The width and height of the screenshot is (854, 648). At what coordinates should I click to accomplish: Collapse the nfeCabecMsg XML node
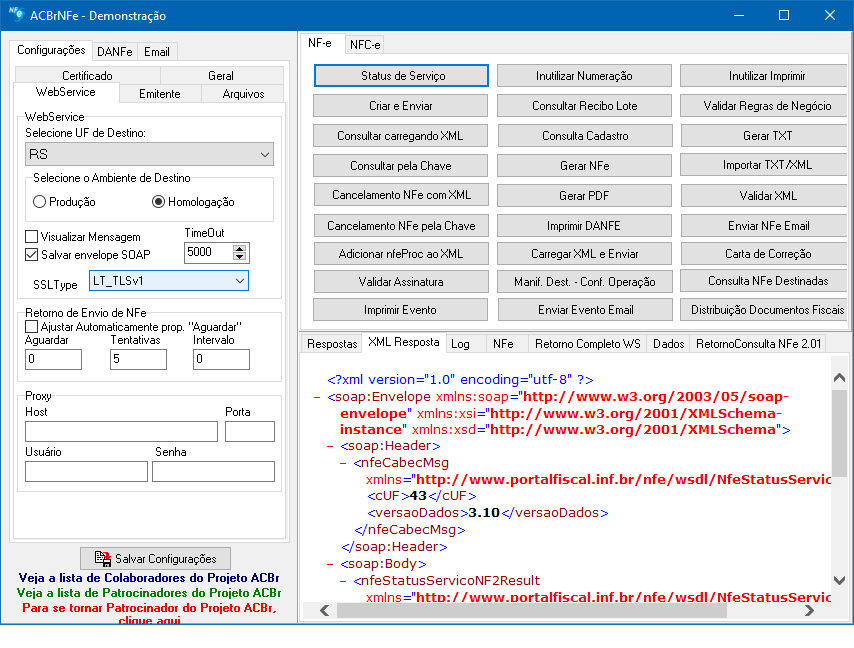pyautogui.click(x=343, y=463)
